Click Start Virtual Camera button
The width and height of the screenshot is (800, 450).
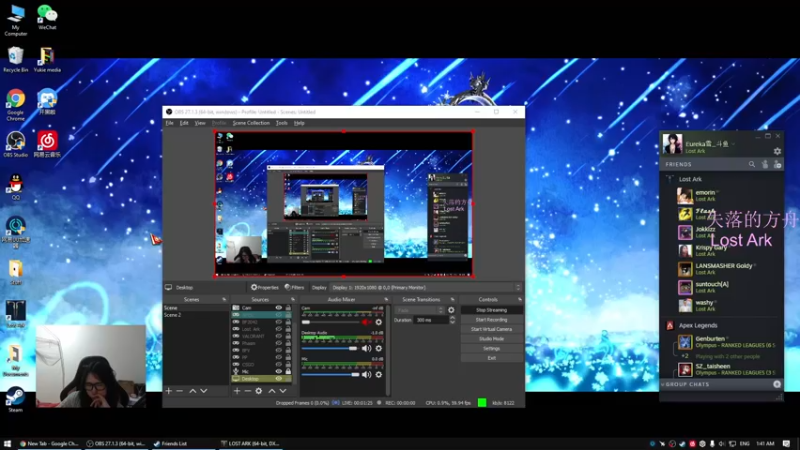click(x=491, y=329)
